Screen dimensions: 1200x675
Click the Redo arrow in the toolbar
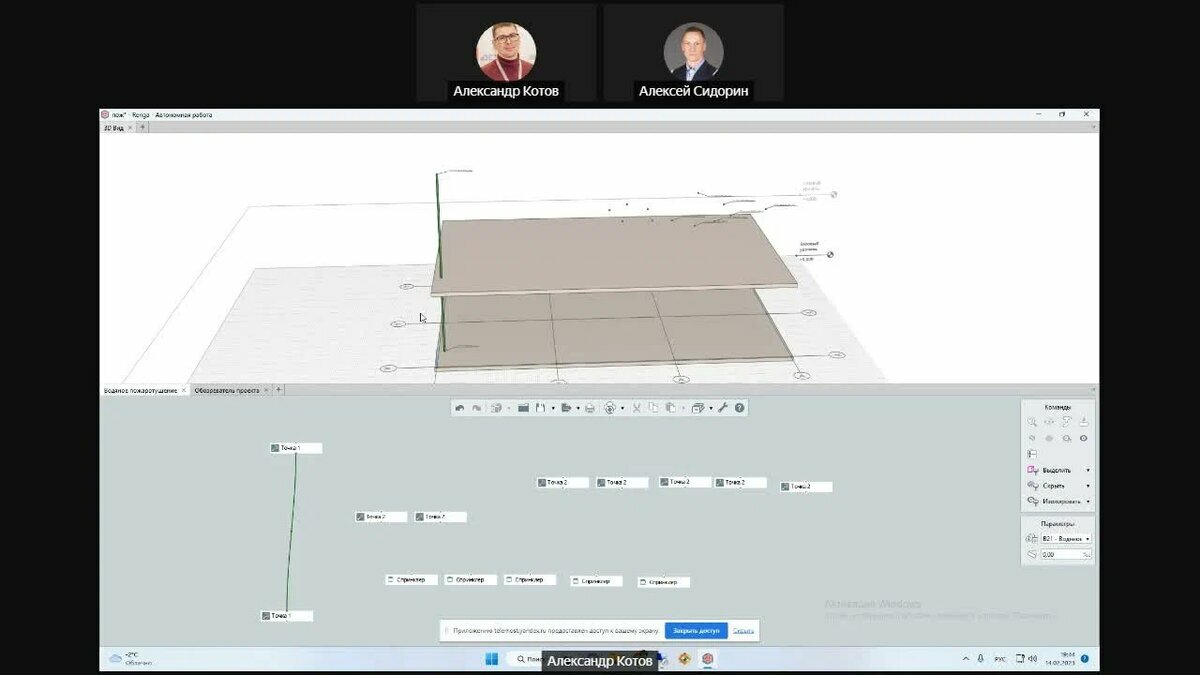click(x=476, y=408)
